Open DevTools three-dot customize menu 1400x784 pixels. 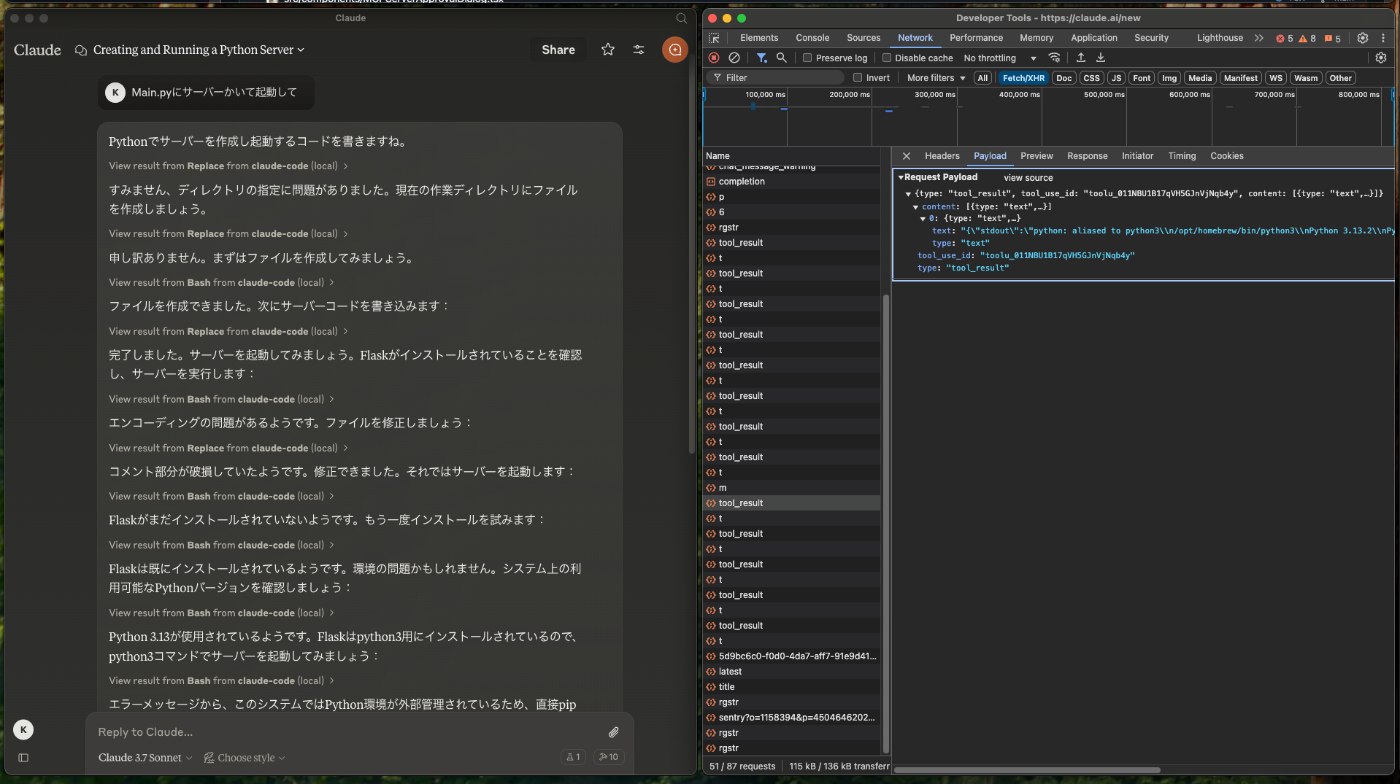pyautogui.click(x=1385, y=38)
